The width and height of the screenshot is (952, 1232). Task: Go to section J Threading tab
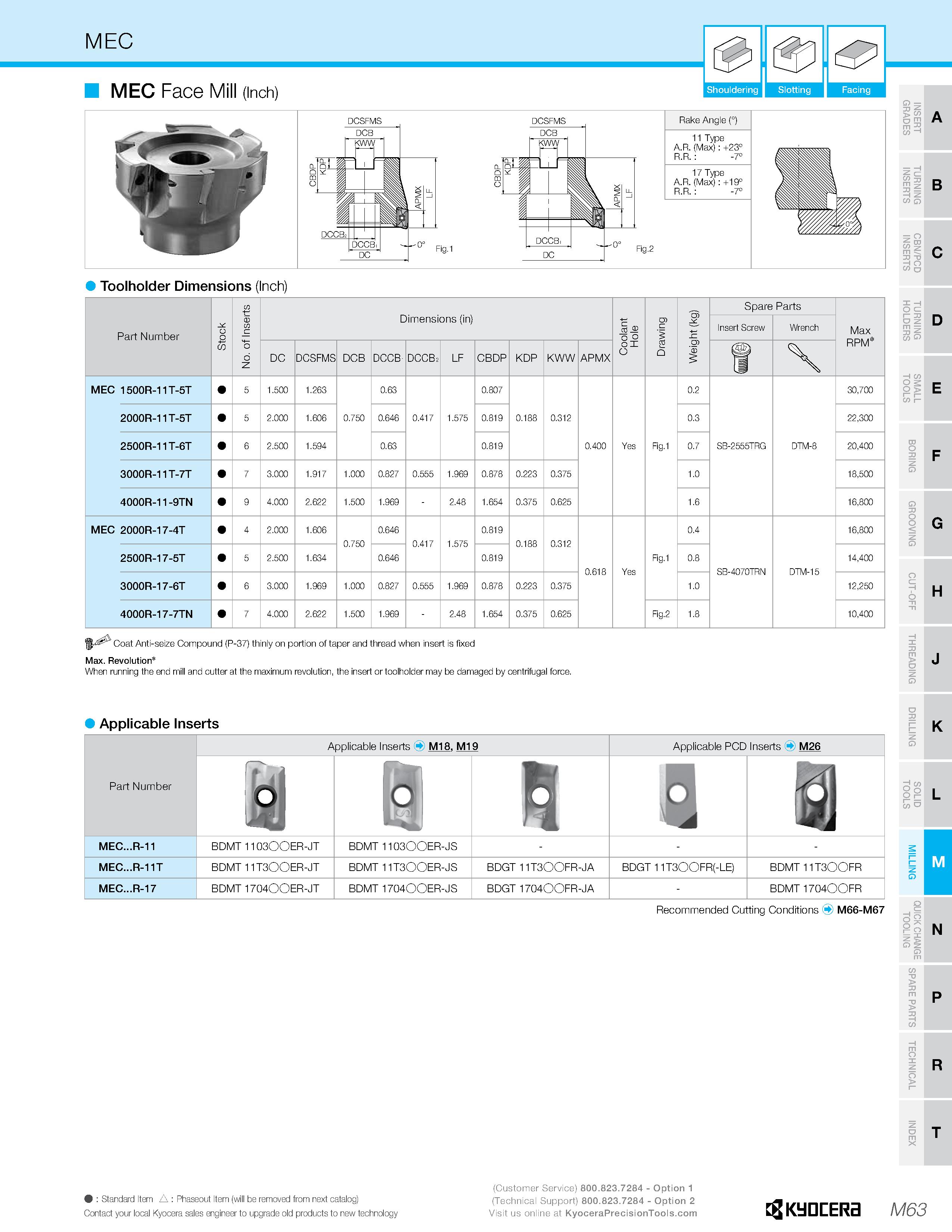pos(925,659)
